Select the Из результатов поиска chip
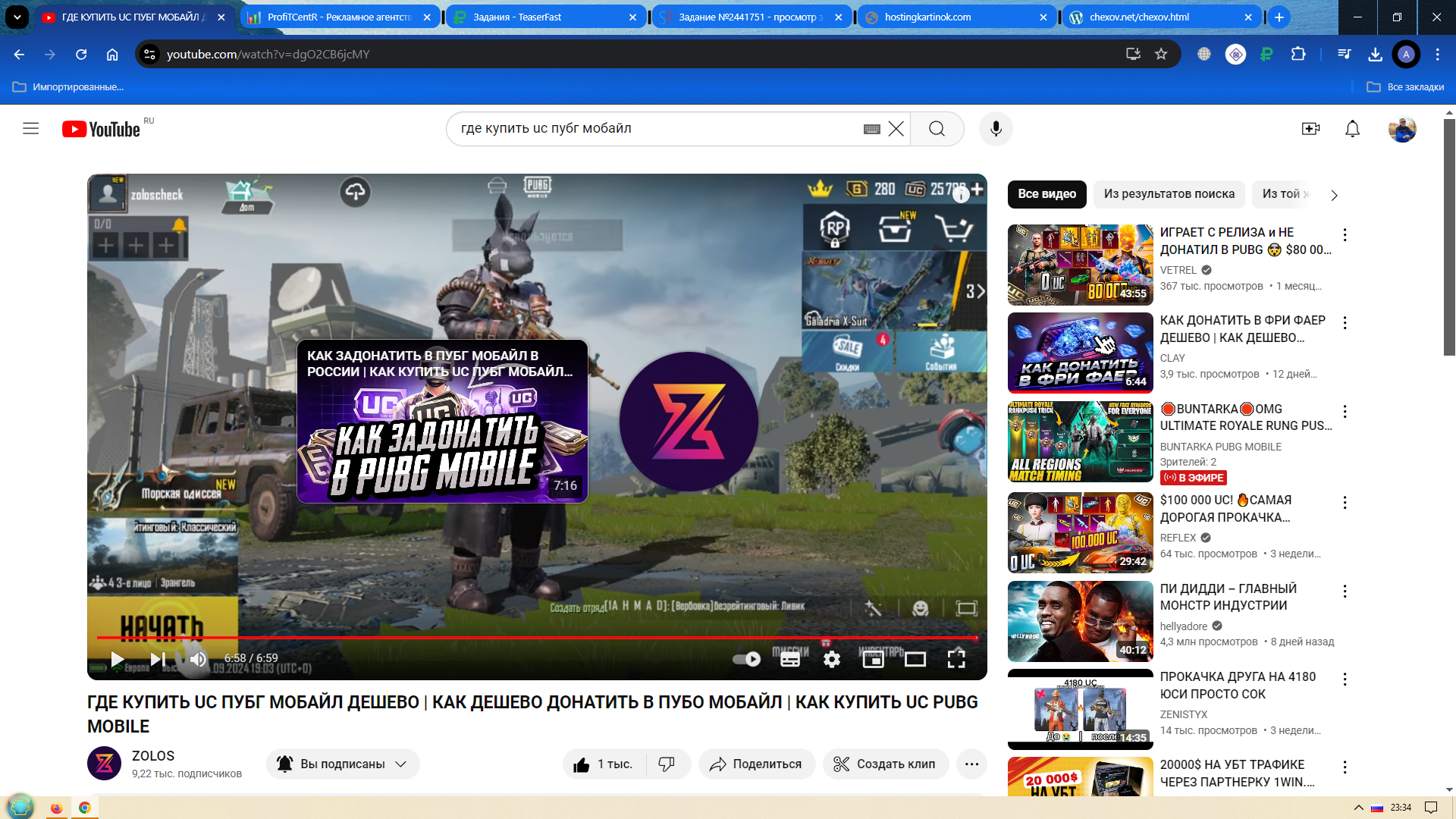1456x819 pixels. point(1169,194)
